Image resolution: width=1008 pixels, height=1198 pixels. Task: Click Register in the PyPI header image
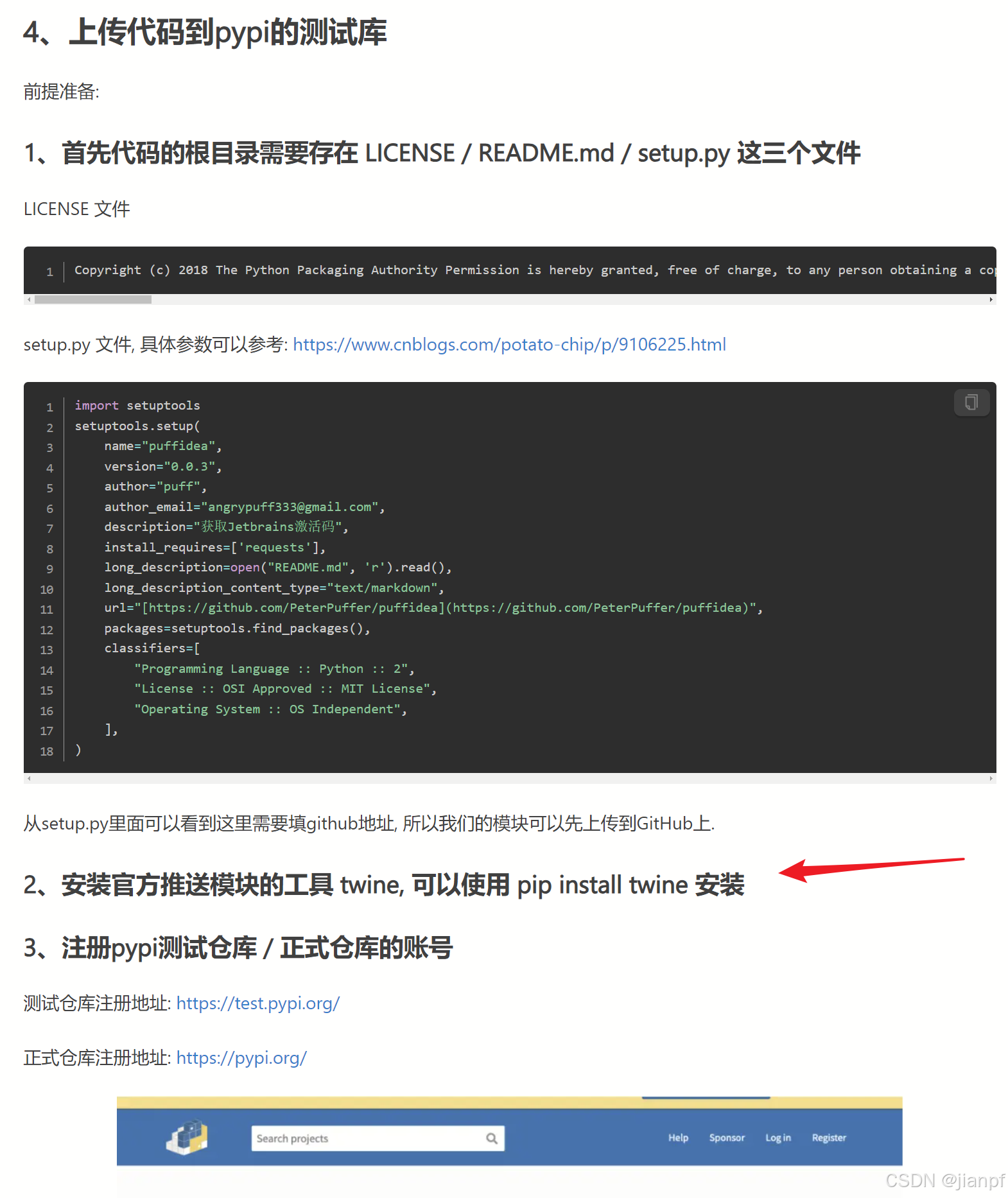click(829, 1138)
